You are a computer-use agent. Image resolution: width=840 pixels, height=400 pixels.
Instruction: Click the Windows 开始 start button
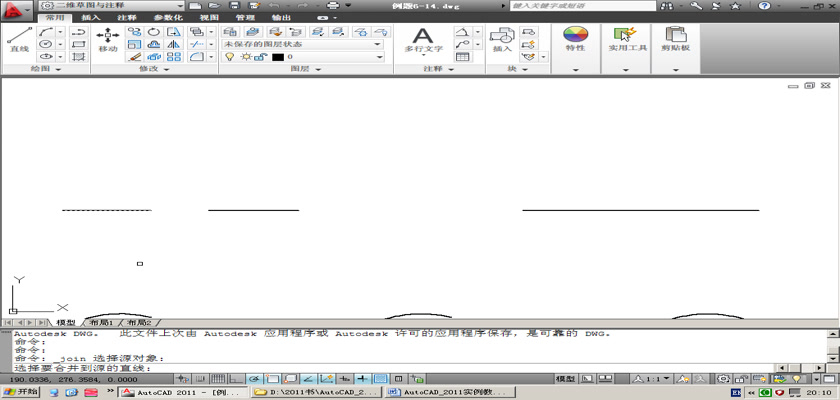[x=20, y=392]
